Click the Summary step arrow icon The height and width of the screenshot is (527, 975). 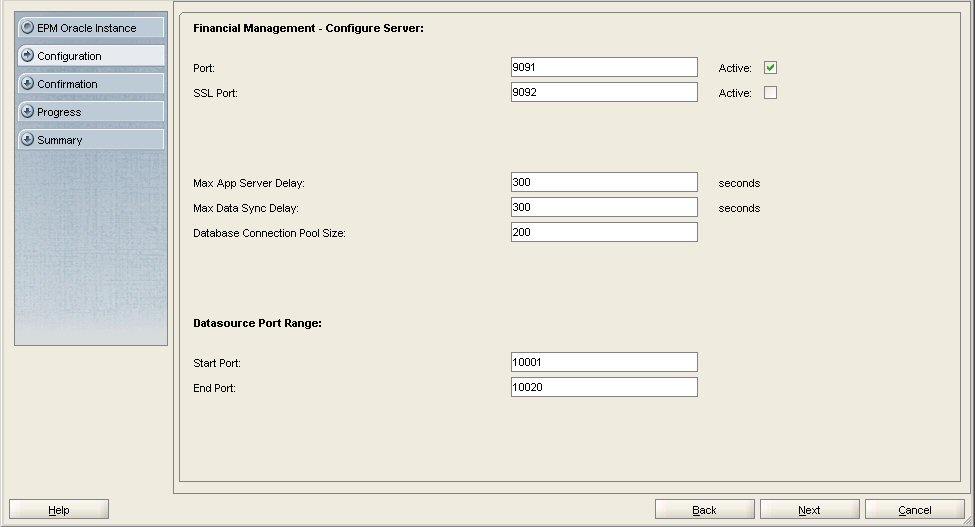27,139
